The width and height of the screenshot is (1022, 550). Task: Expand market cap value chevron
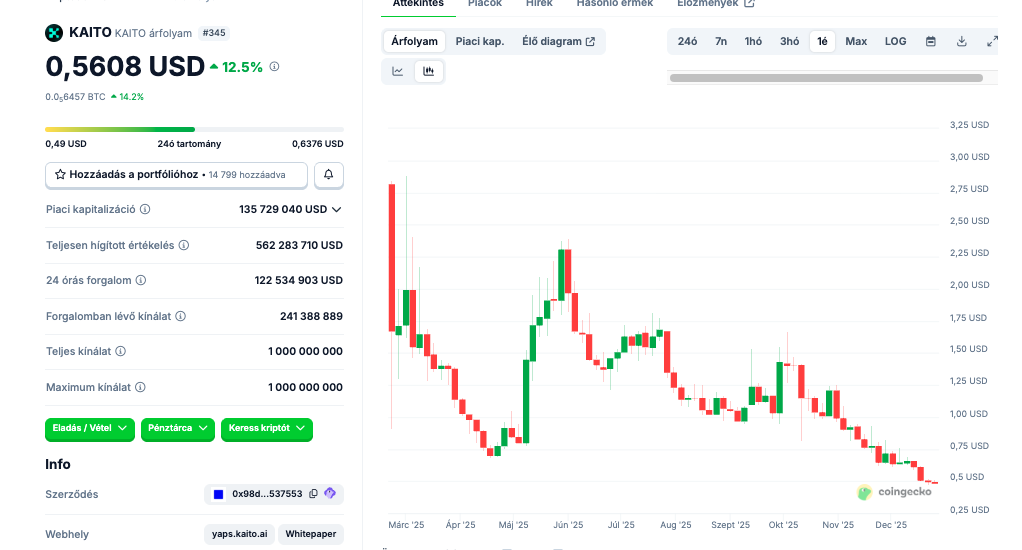point(337,210)
